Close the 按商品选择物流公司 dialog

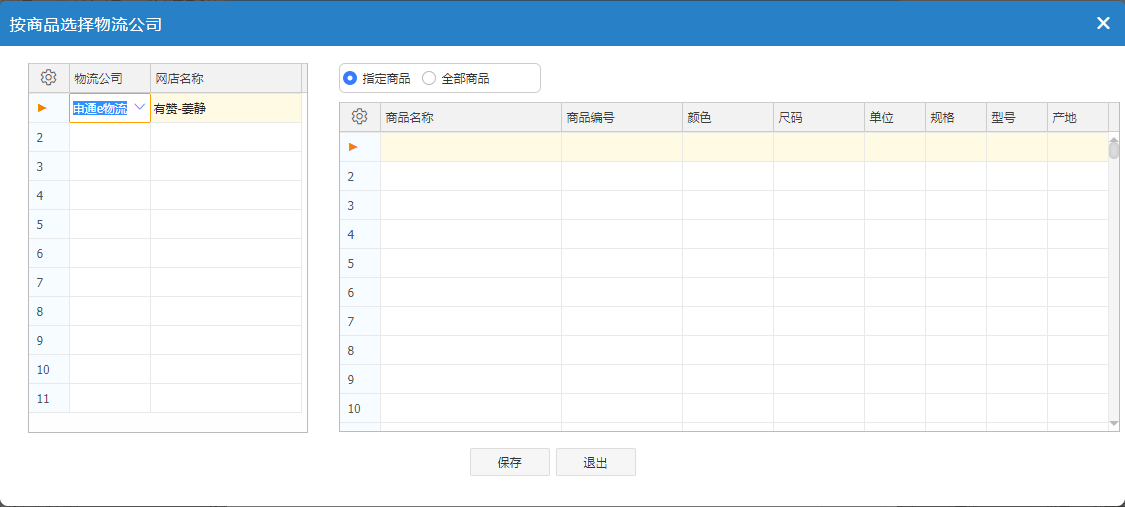pos(1103,23)
